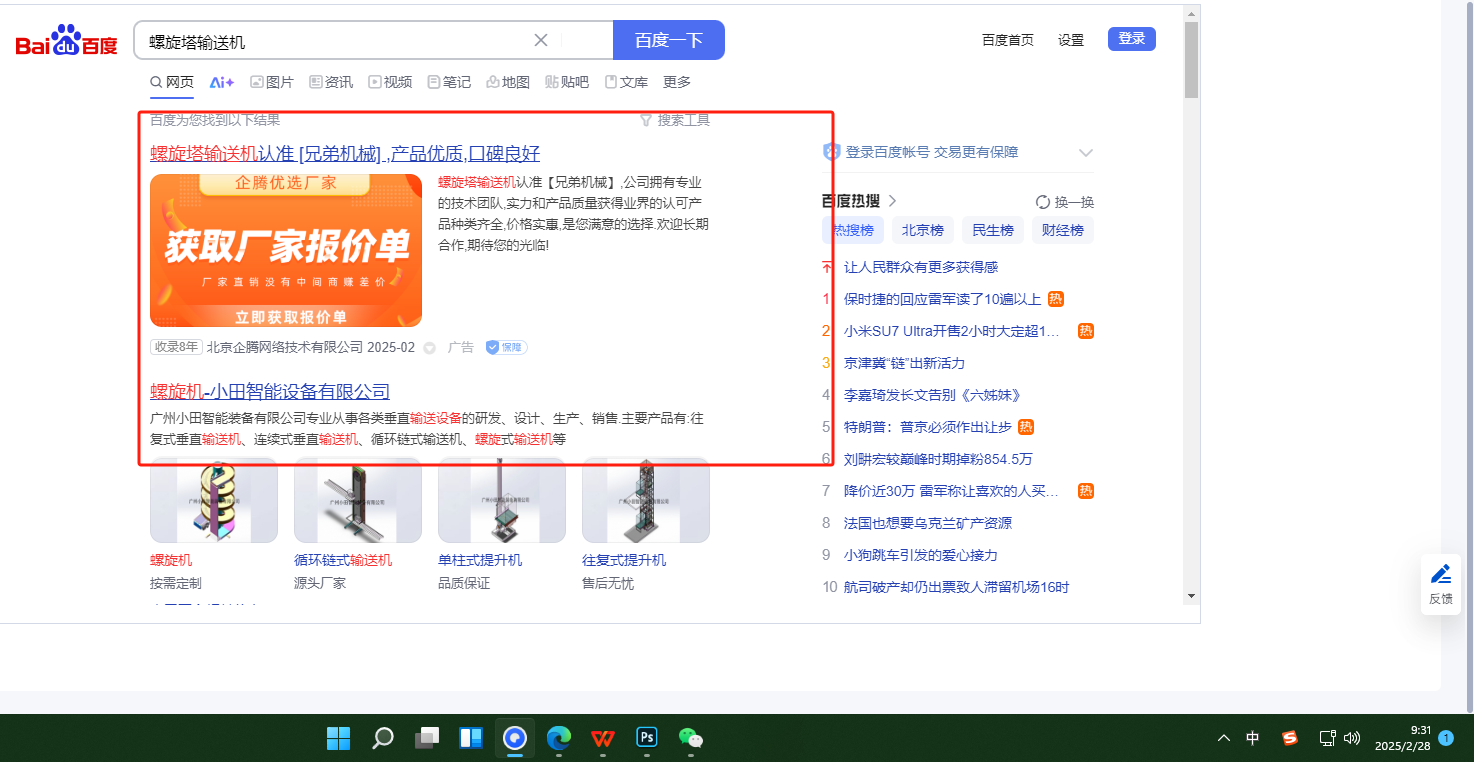Open Microsoft Edge from the taskbar
Screen dimensions: 1474x762
(x=559, y=738)
